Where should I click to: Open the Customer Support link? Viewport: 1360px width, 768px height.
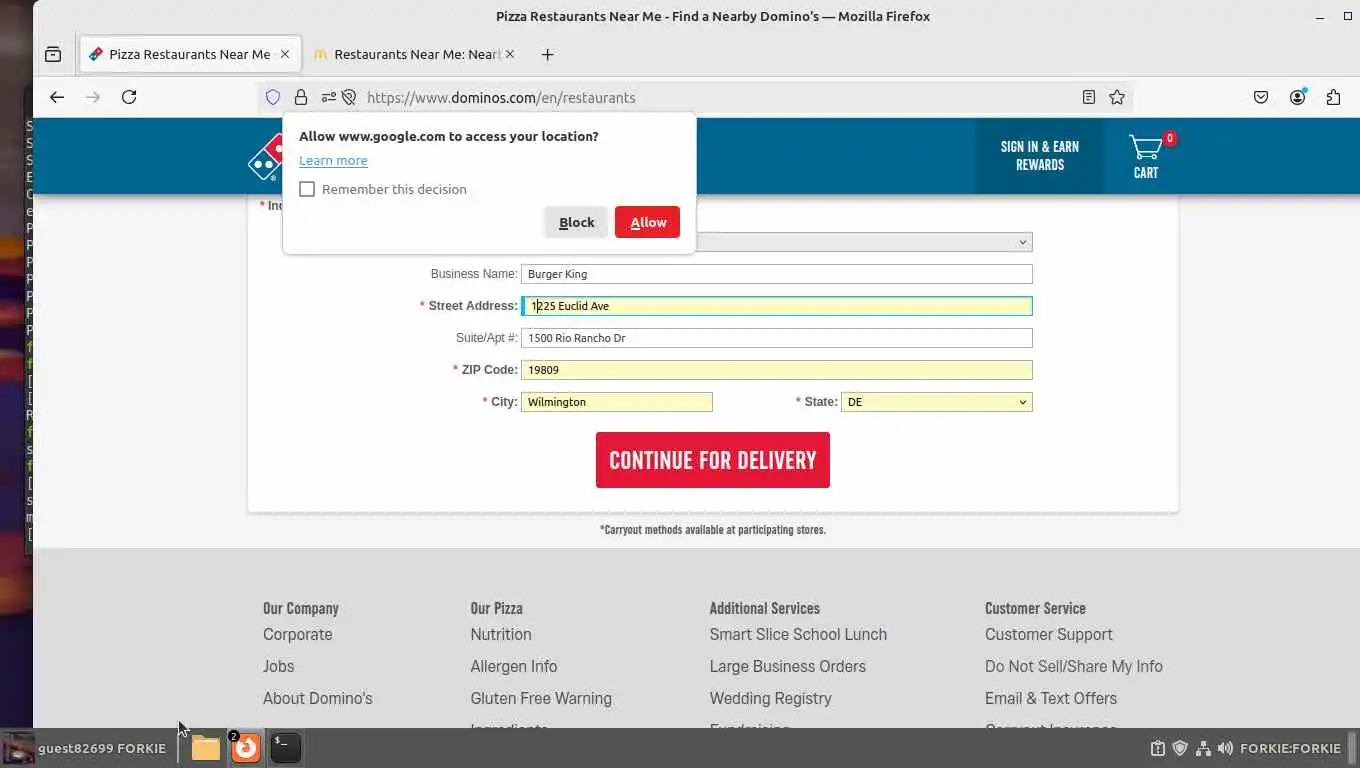click(1049, 634)
